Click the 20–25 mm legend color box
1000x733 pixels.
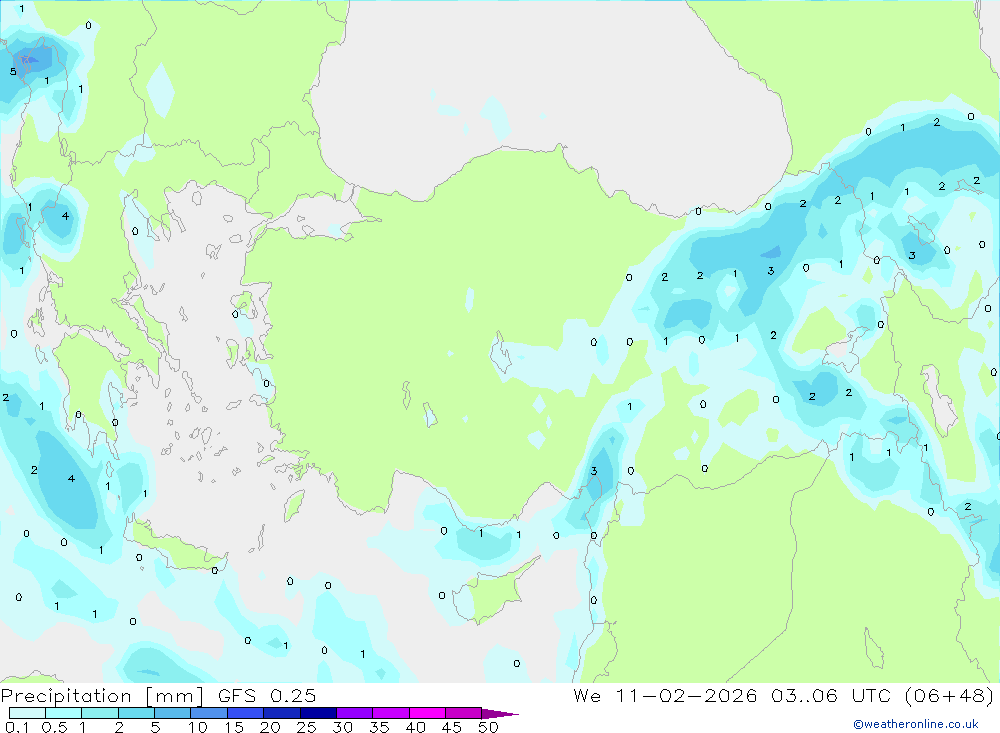(x=282, y=713)
